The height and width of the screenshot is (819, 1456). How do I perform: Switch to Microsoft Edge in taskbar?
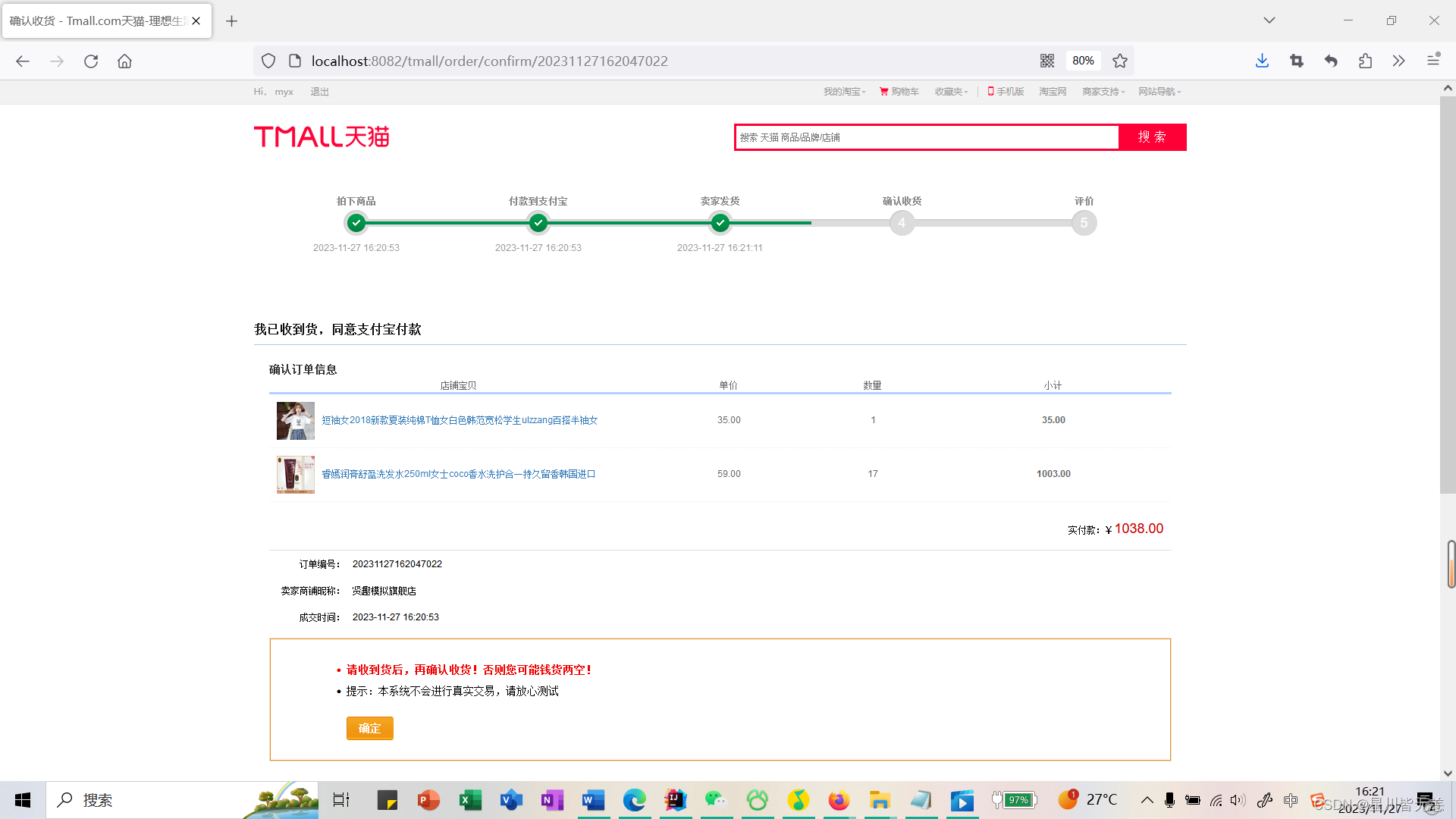634,800
